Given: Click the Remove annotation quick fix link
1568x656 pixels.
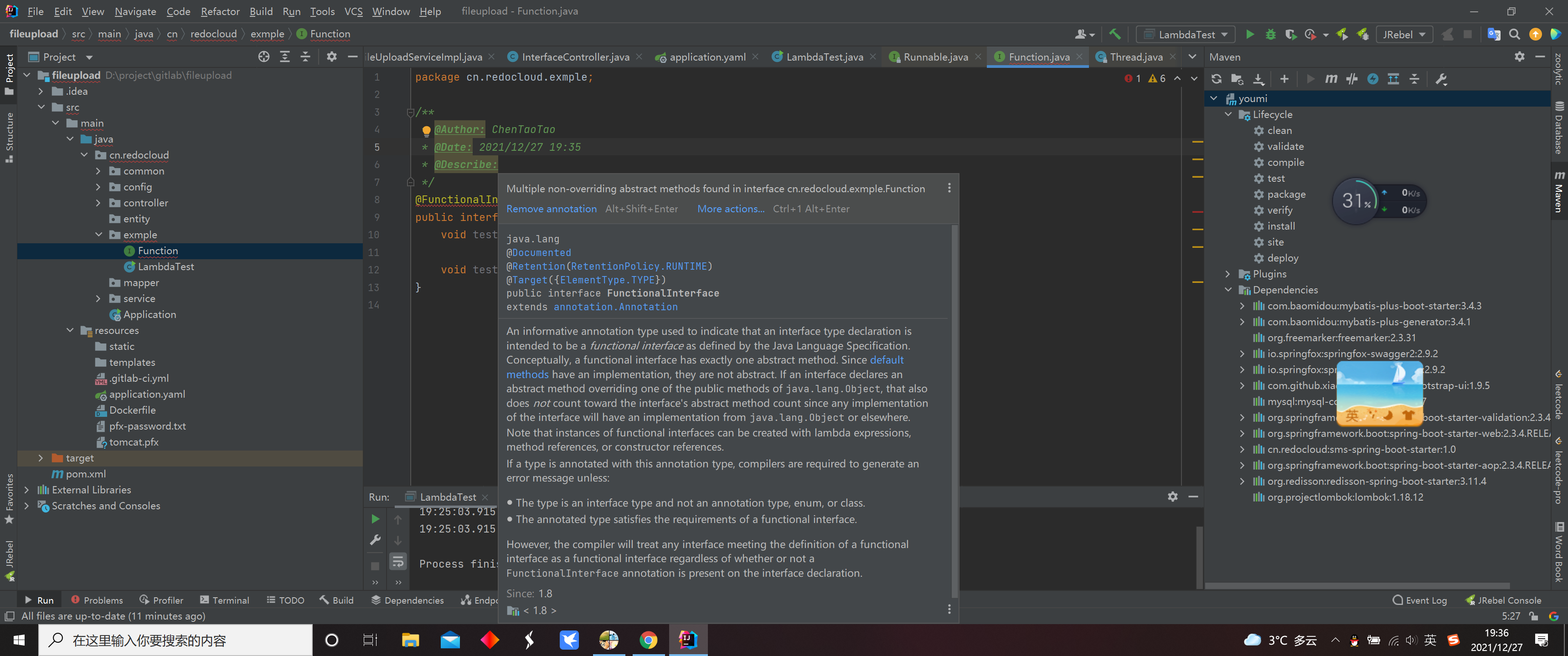Looking at the screenshot, I should (551, 209).
